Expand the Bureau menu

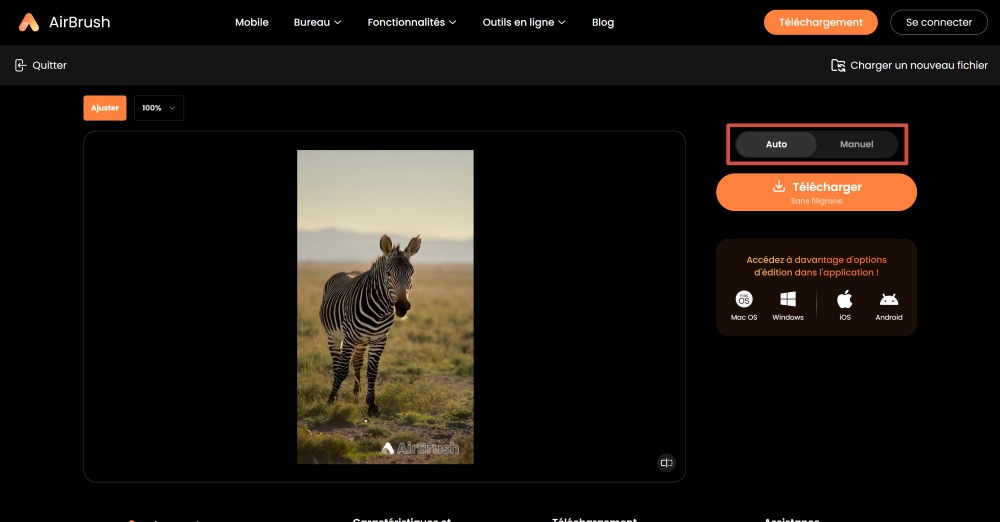click(318, 22)
